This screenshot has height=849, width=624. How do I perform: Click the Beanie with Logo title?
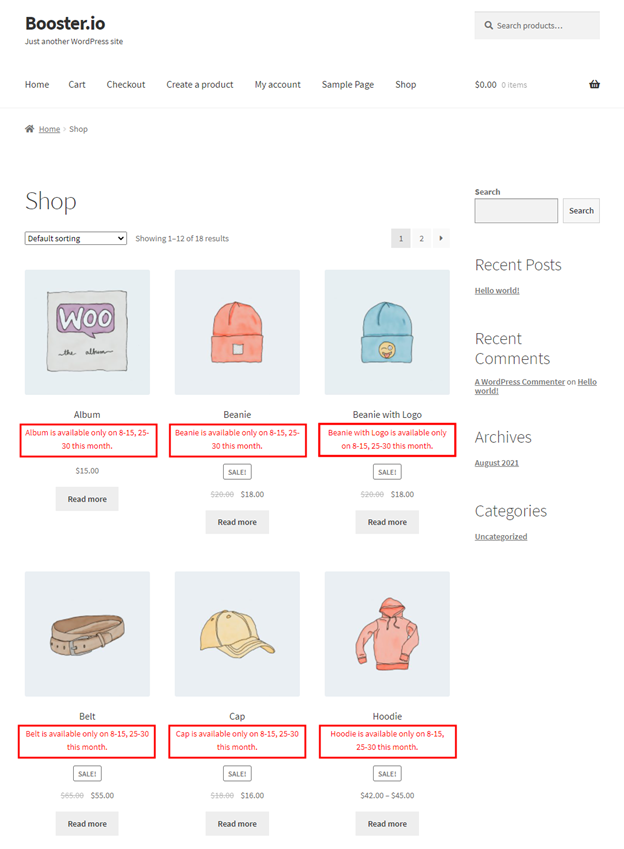tap(387, 415)
